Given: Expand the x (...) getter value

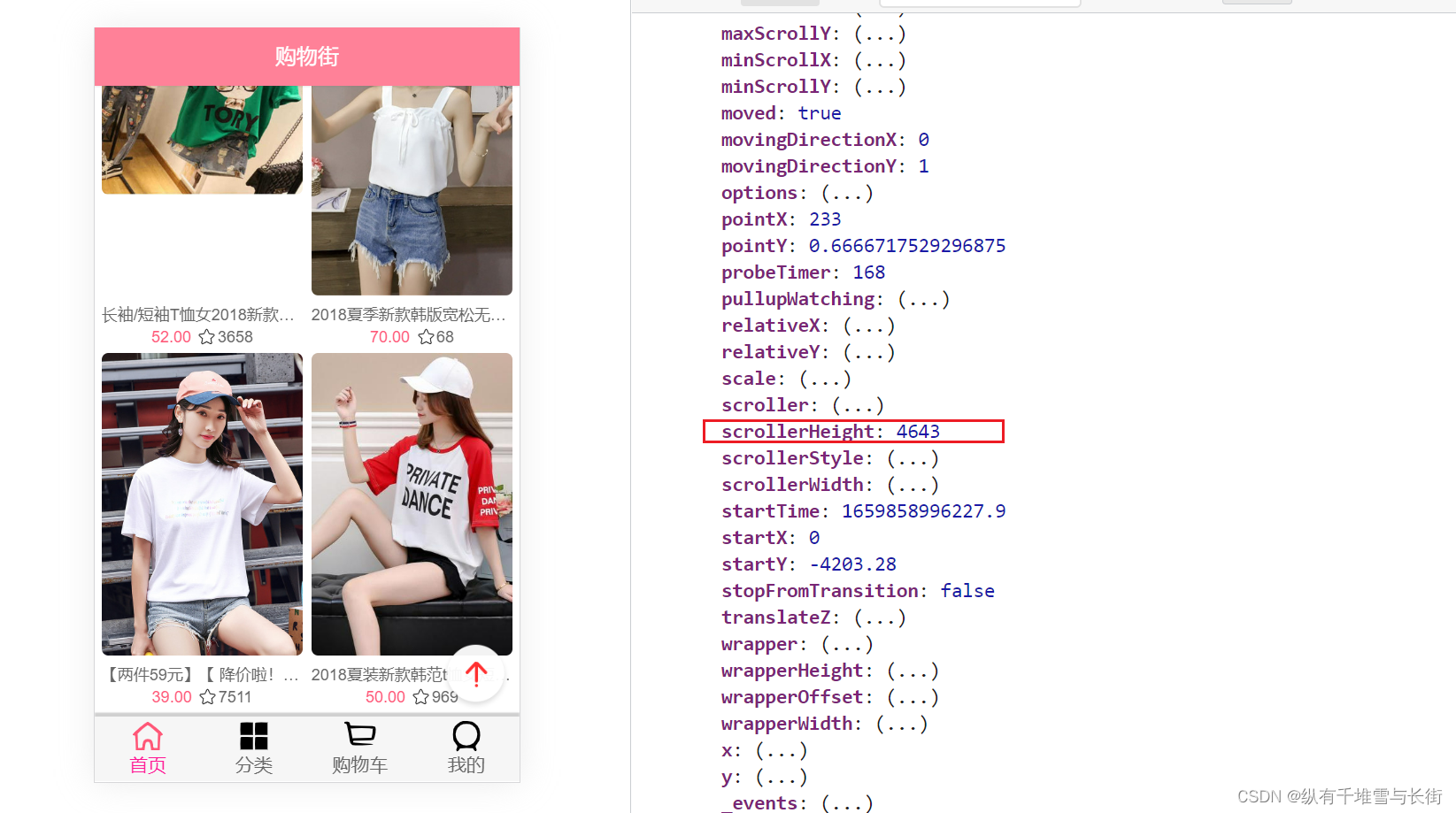Looking at the screenshot, I should [781, 750].
